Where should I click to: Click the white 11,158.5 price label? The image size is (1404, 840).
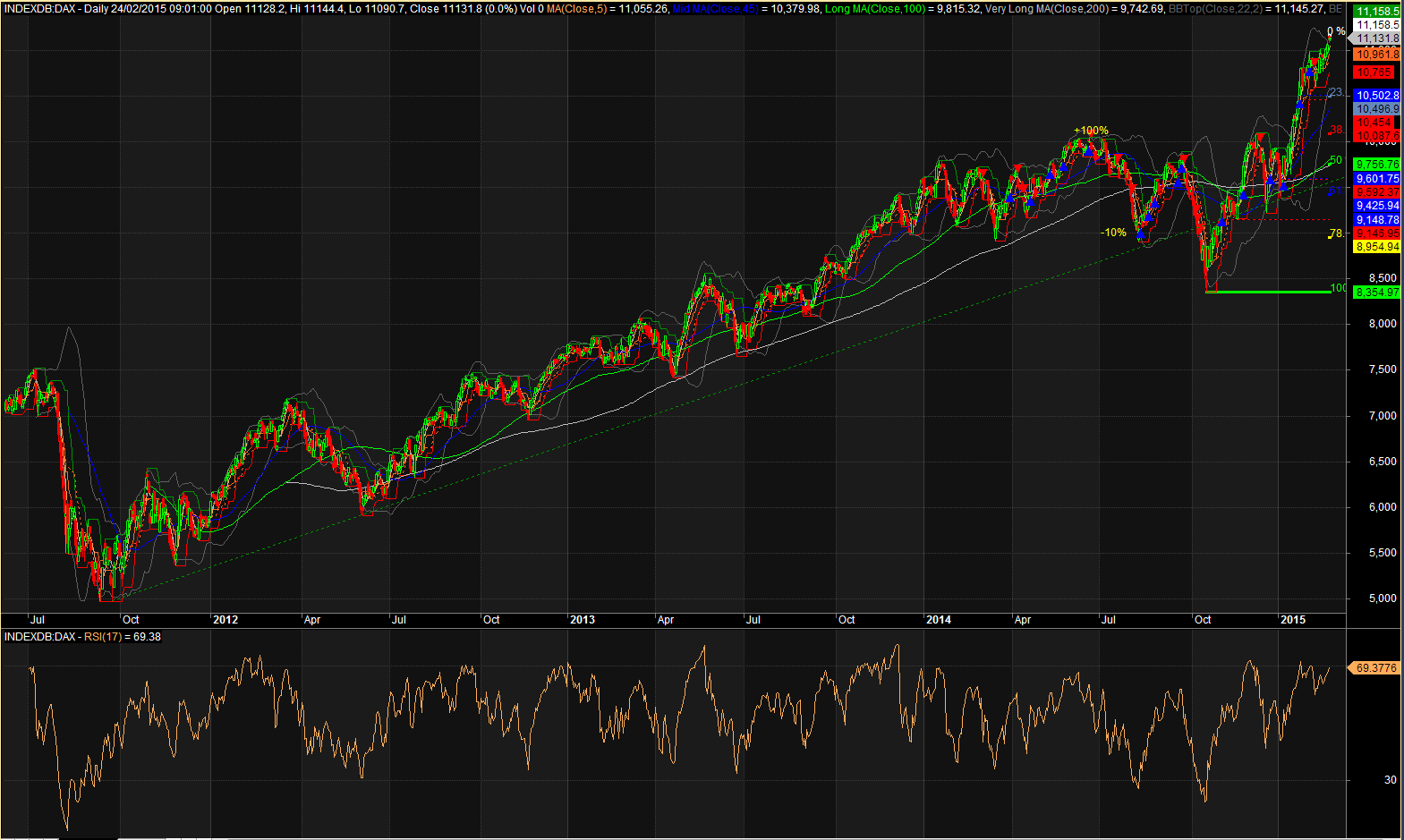pos(1377,25)
